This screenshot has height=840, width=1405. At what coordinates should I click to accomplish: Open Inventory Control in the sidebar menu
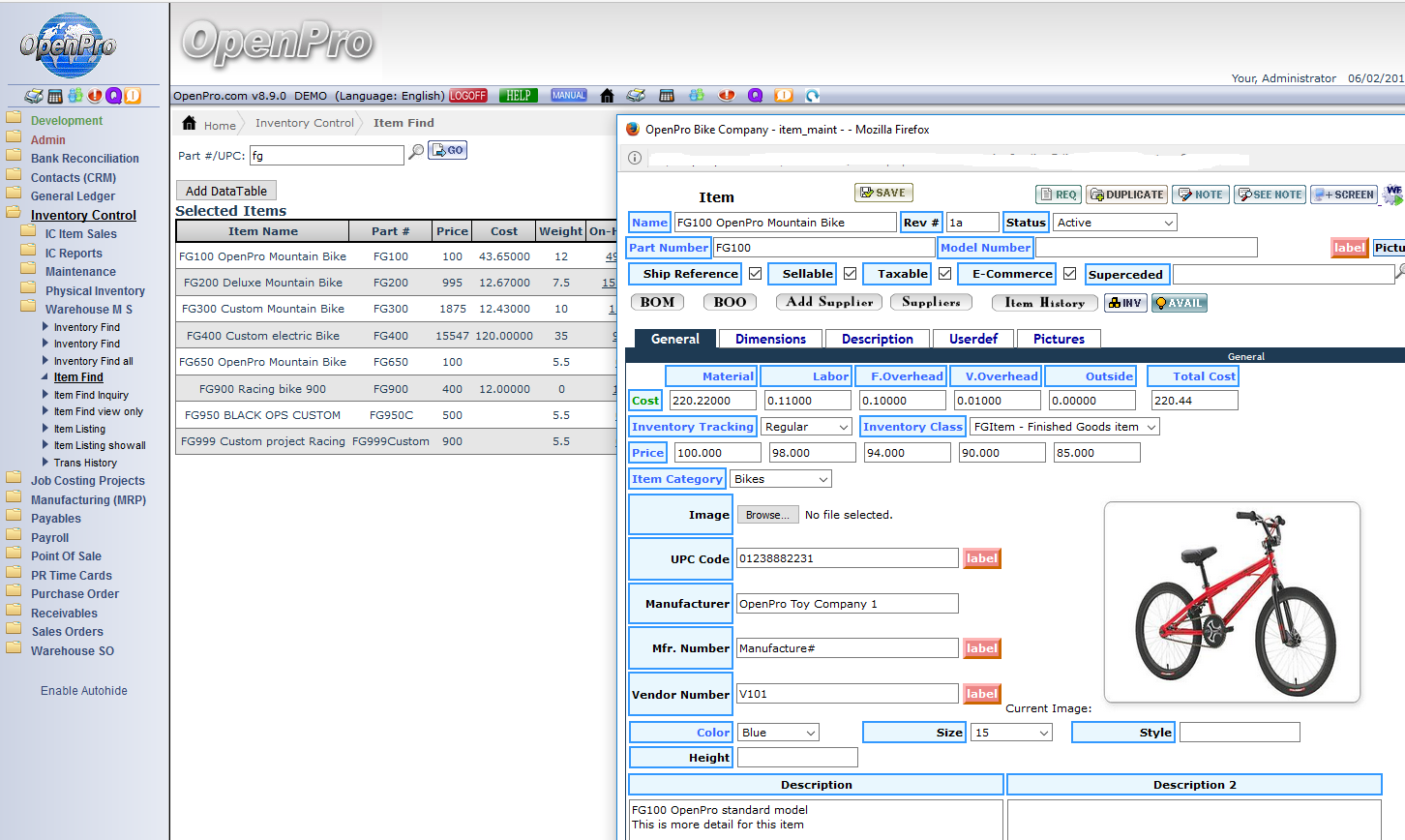[83, 215]
